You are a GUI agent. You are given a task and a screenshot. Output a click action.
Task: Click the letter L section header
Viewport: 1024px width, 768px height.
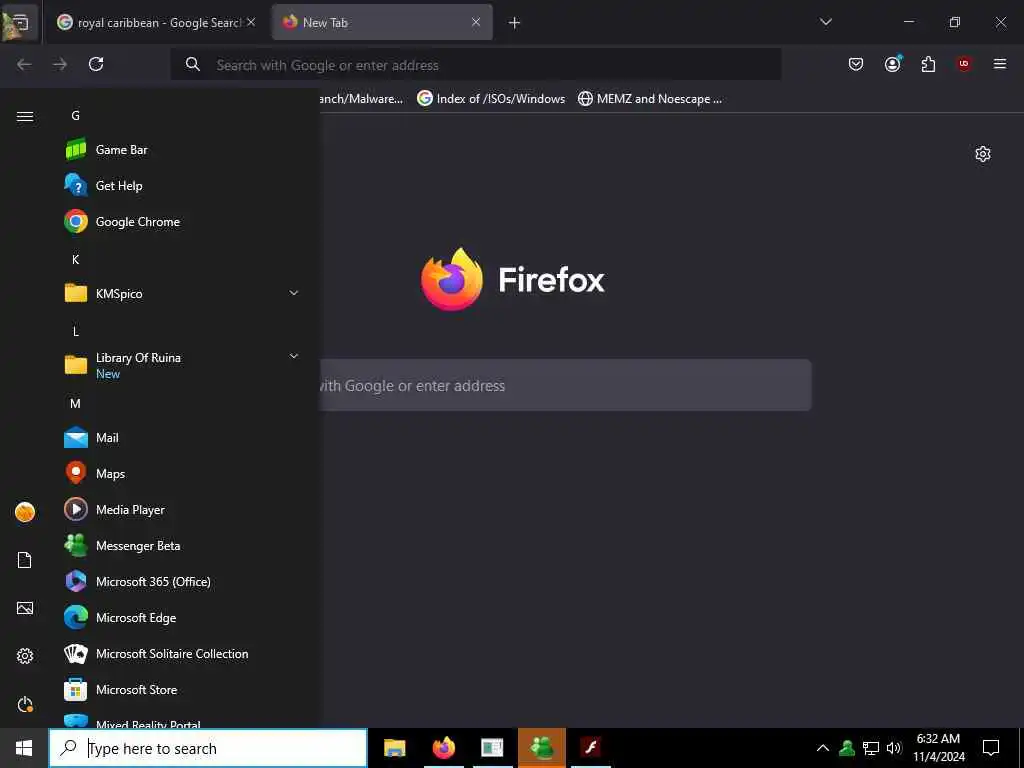[75, 331]
